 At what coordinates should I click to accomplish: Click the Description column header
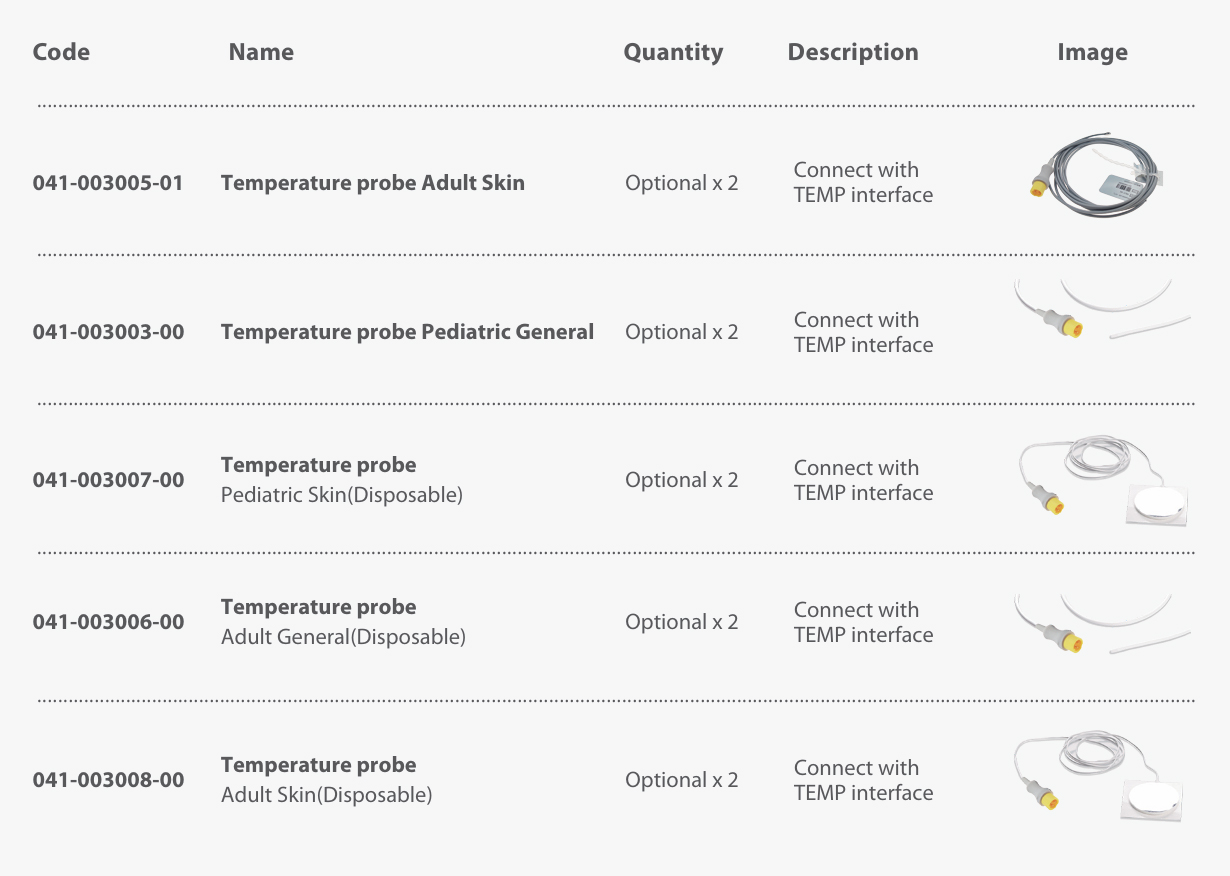tap(853, 52)
